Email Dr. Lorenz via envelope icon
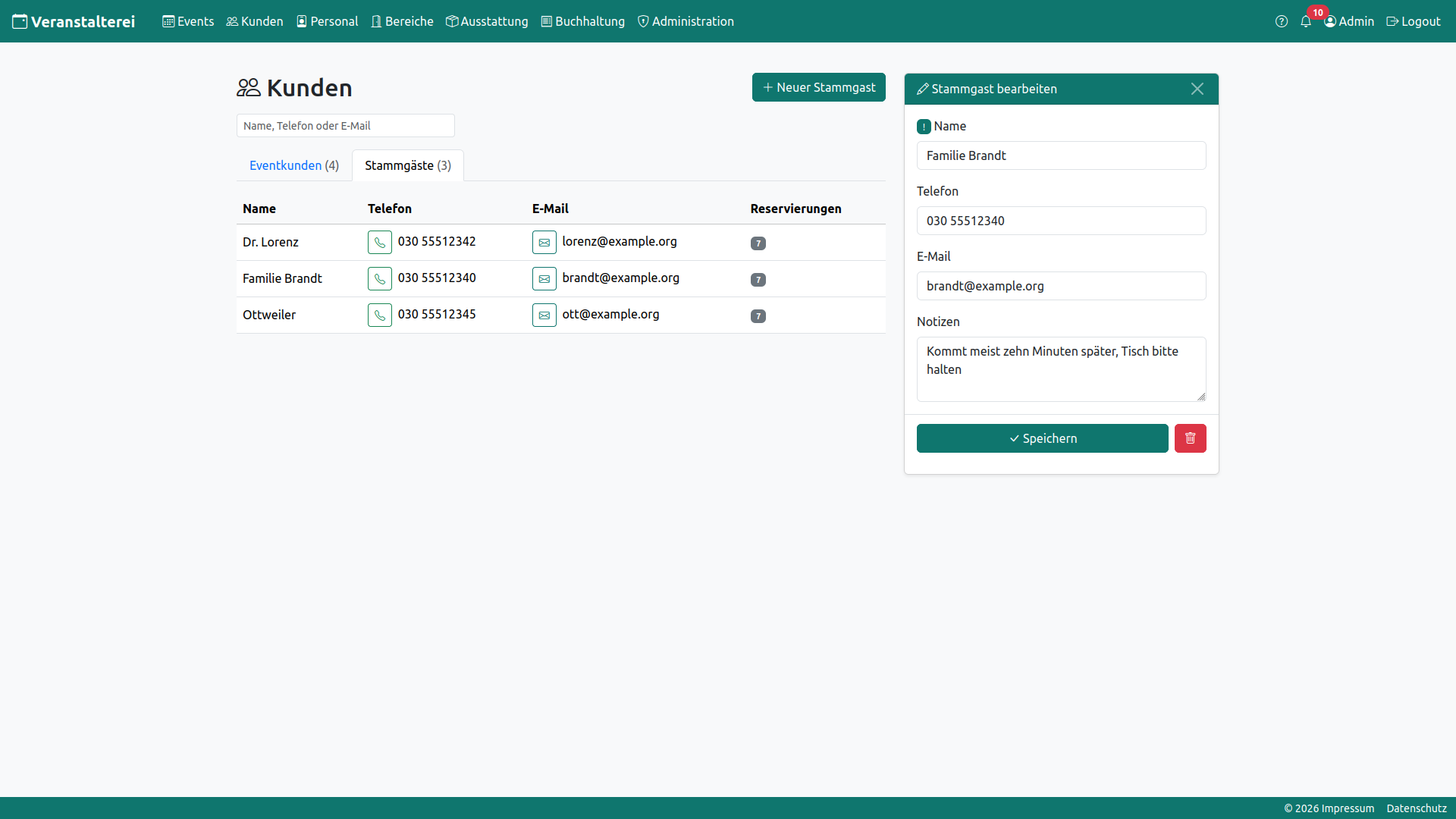Image resolution: width=1456 pixels, height=819 pixels. pos(544,243)
